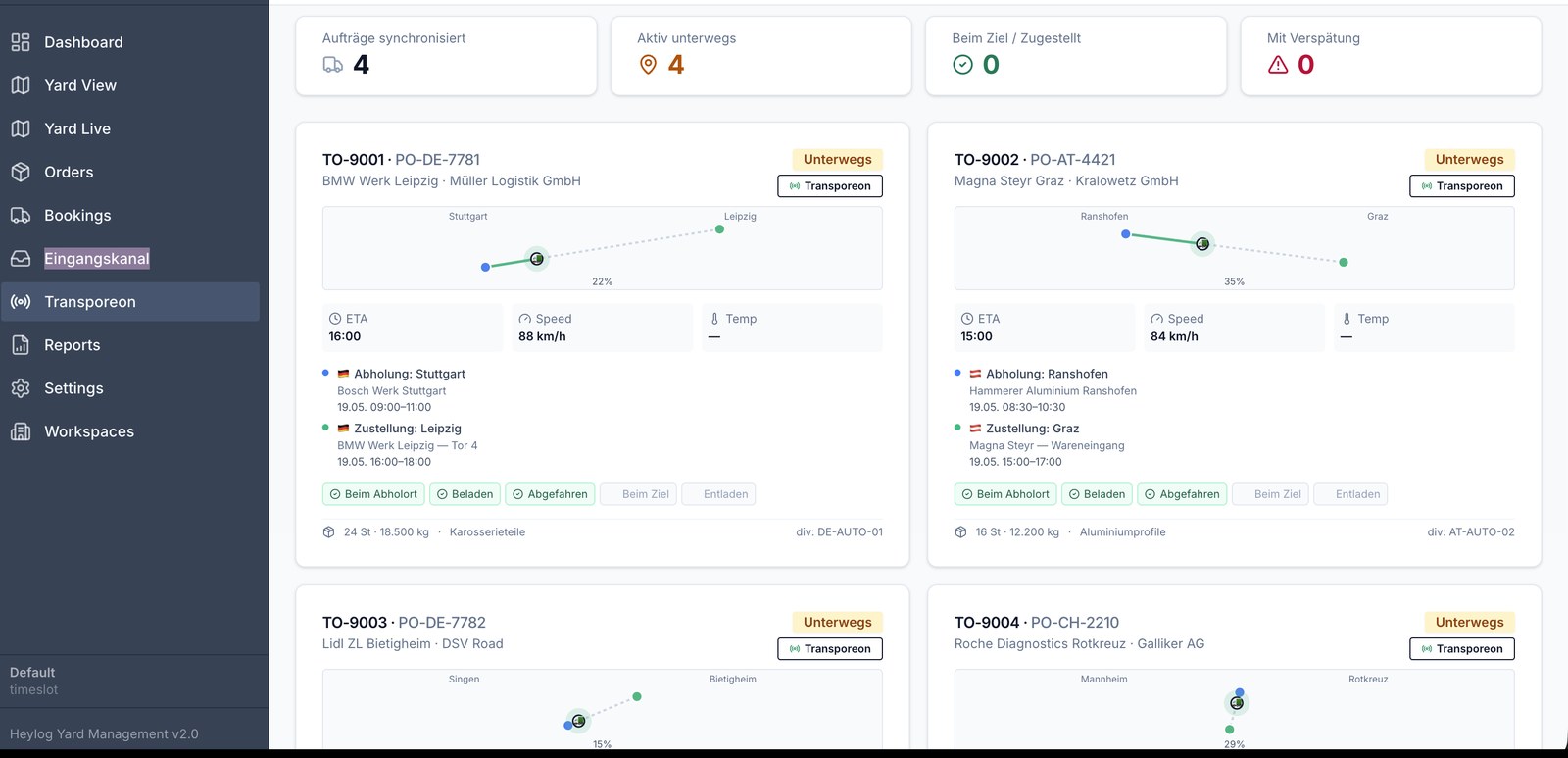Open the Bookings page
The image size is (1568, 758).
pyautogui.click(x=130, y=215)
